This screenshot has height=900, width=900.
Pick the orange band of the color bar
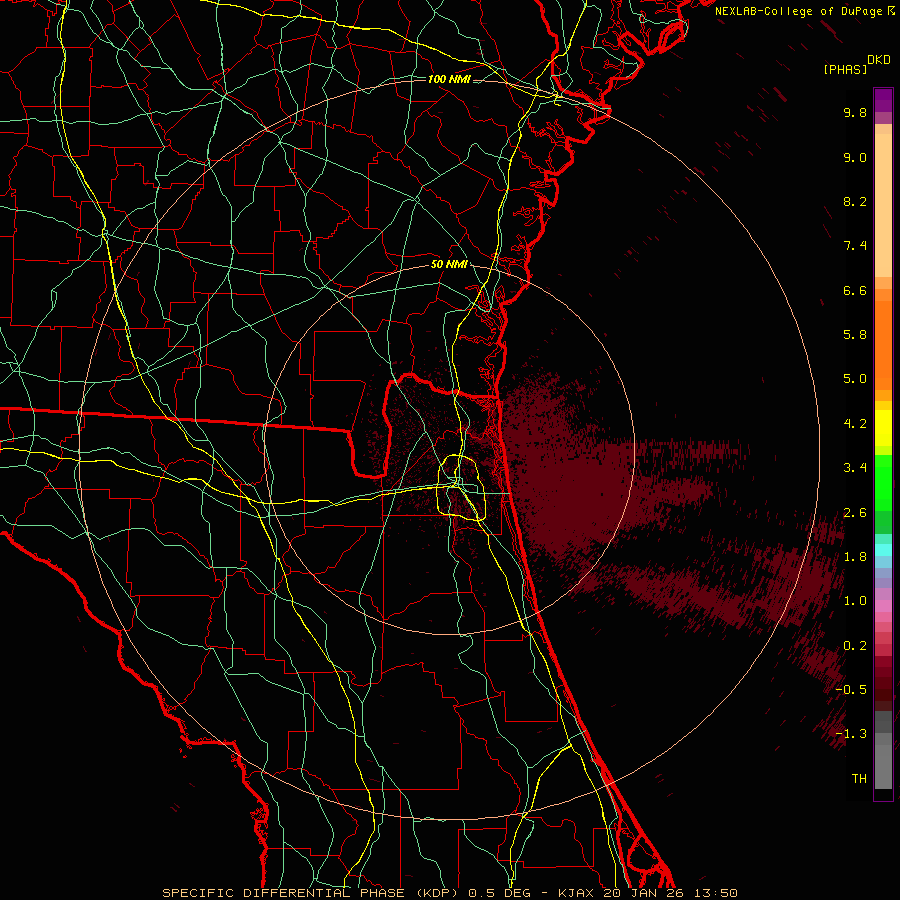pyautogui.click(x=883, y=345)
